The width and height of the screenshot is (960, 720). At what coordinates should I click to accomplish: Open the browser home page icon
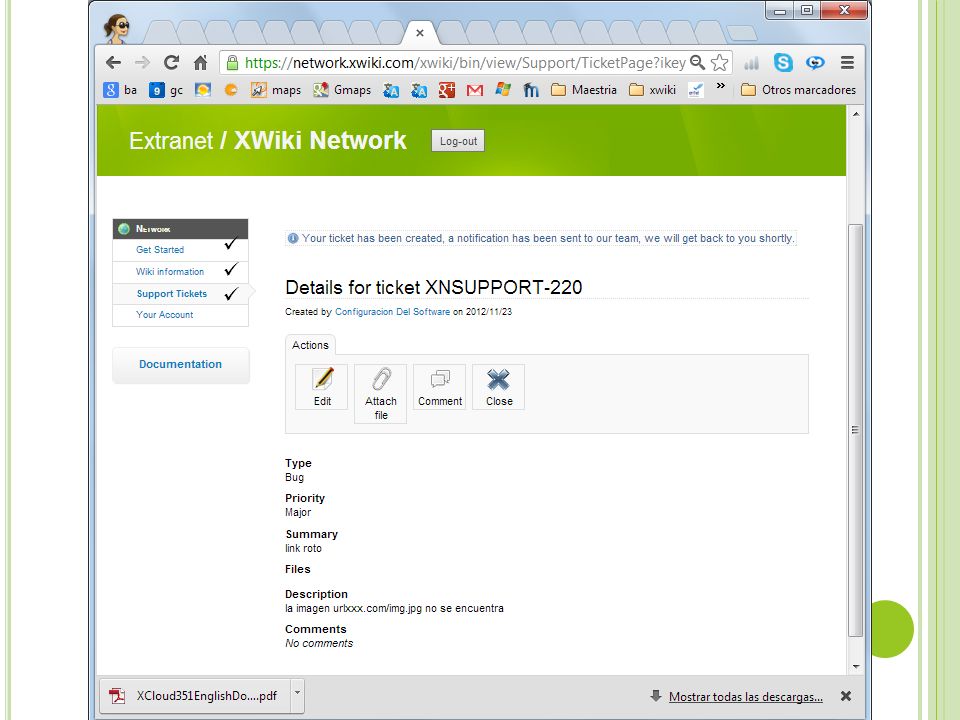click(200, 62)
